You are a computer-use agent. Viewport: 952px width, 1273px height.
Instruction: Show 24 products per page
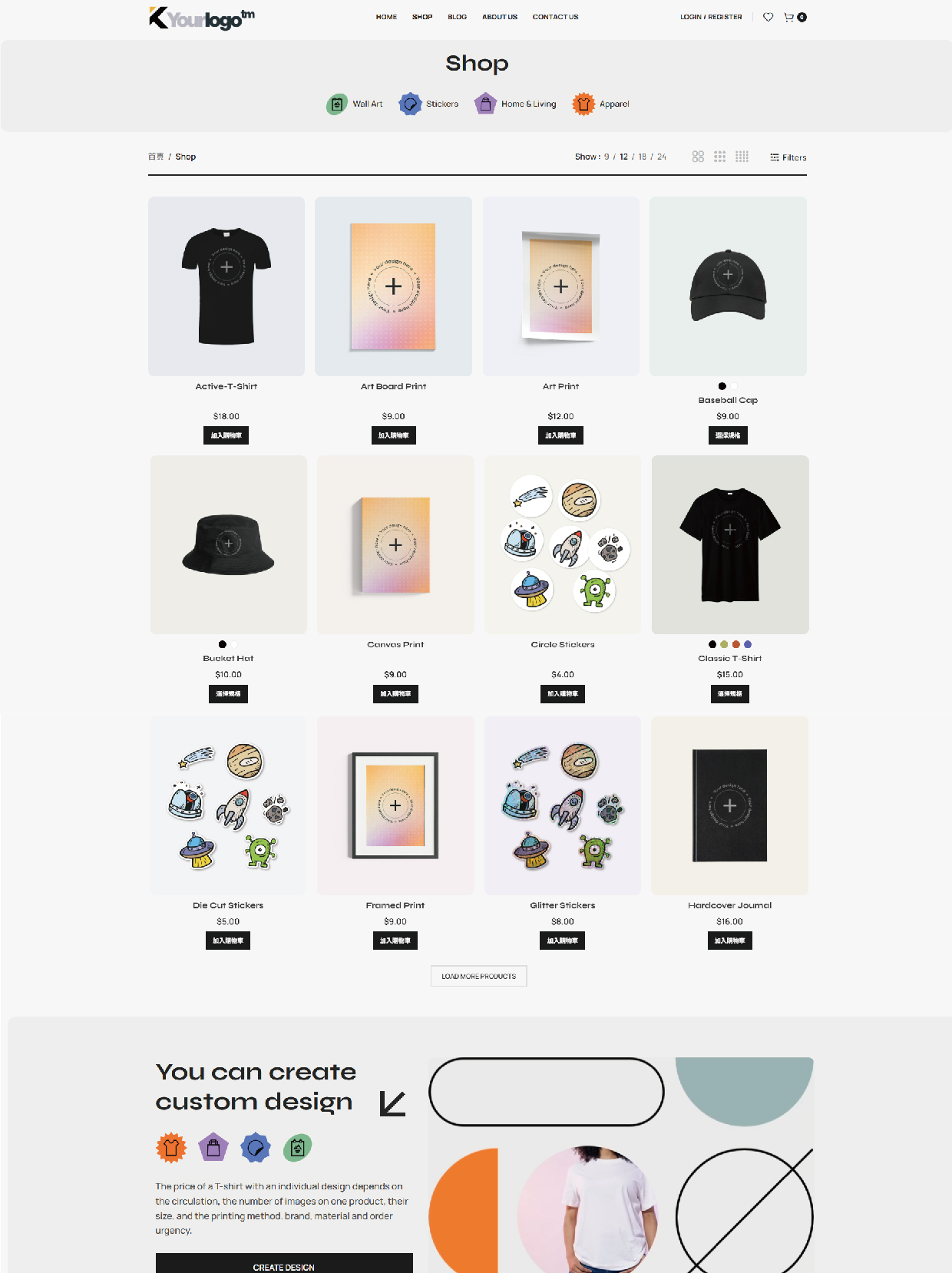662,157
